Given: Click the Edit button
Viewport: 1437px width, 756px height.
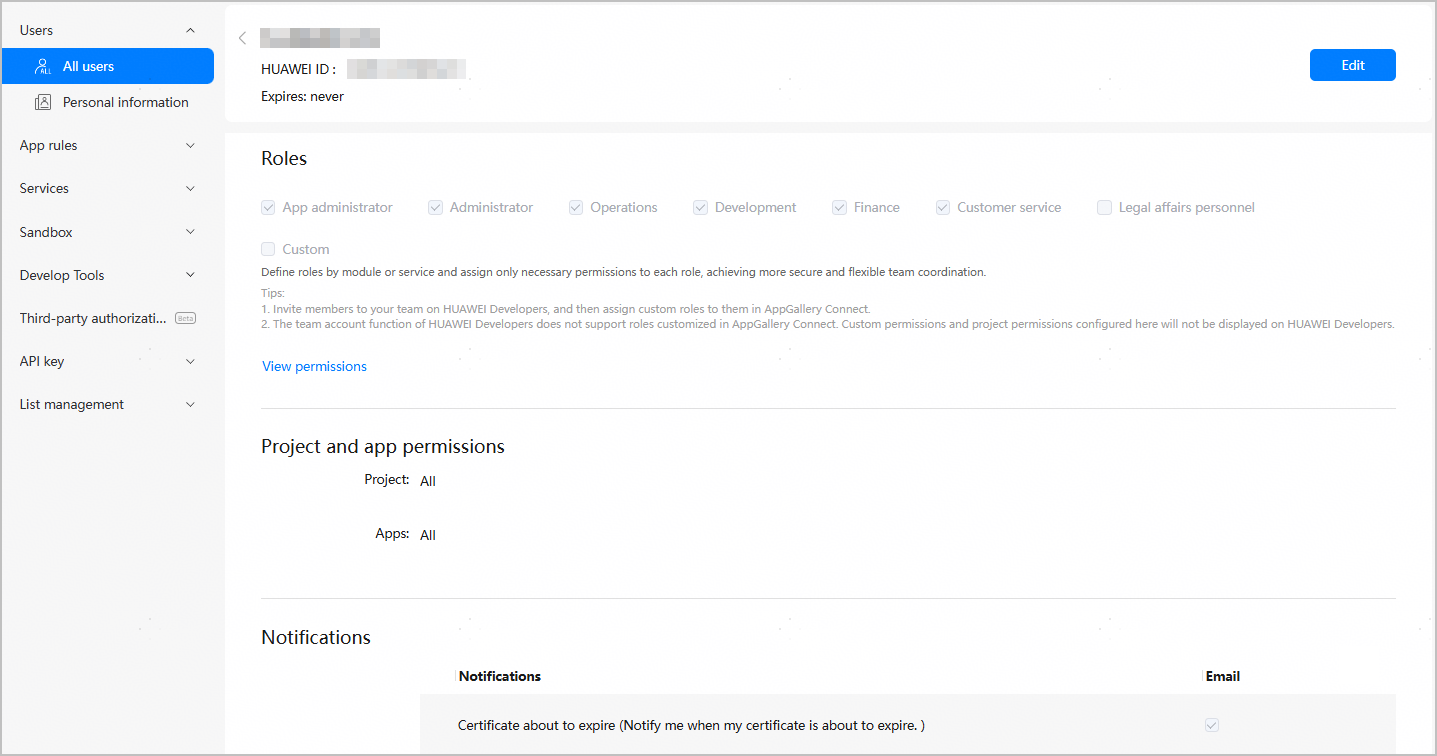Looking at the screenshot, I should pyautogui.click(x=1352, y=65).
